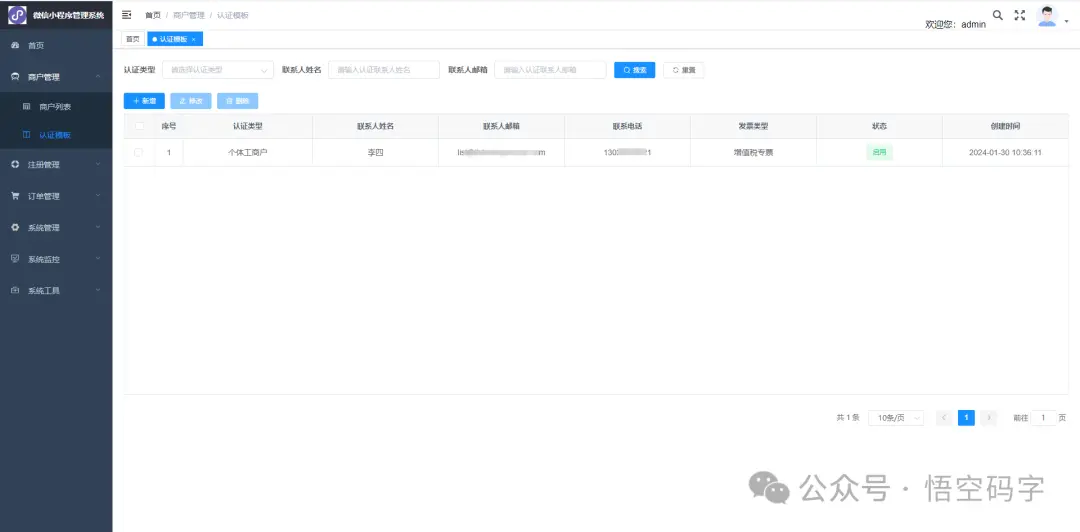Click the 系统工具 toolbox icon
The image size is (1080, 532).
pyautogui.click(x=15, y=291)
